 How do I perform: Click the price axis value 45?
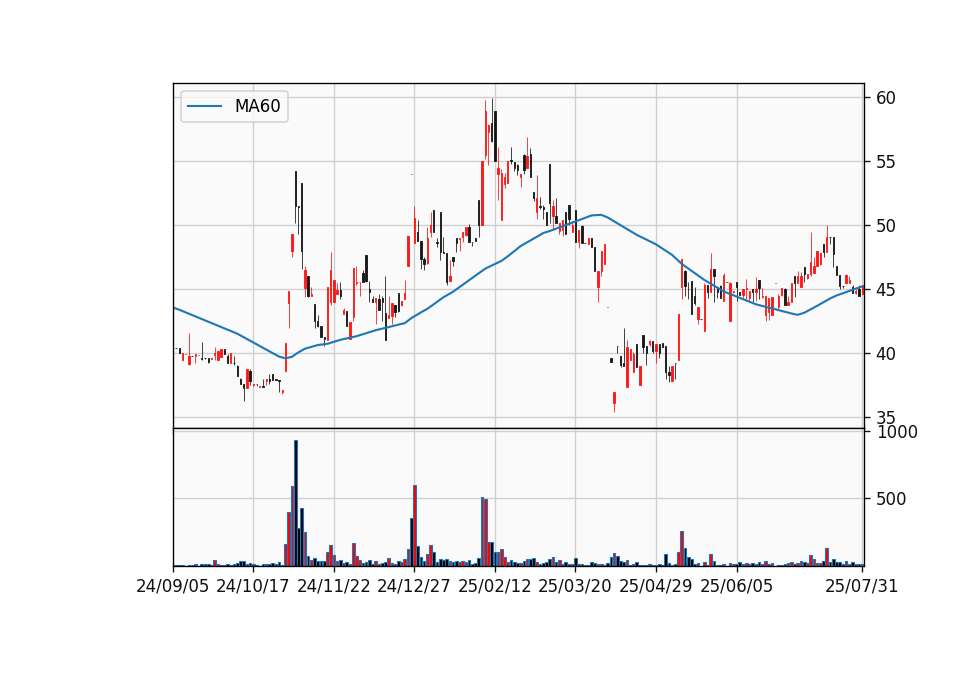pos(885,290)
